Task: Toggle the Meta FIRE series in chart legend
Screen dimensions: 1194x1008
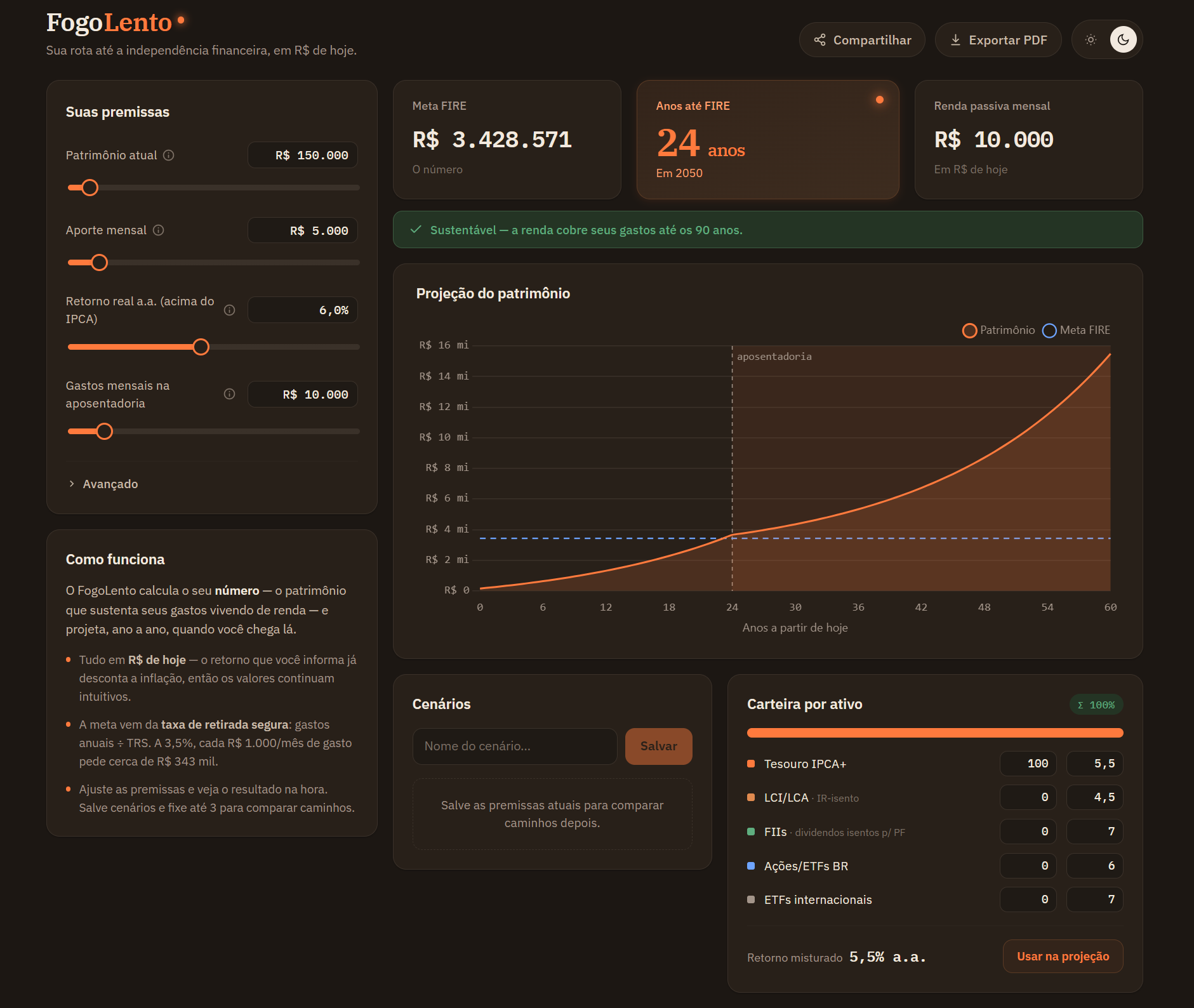Action: (1077, 331)
